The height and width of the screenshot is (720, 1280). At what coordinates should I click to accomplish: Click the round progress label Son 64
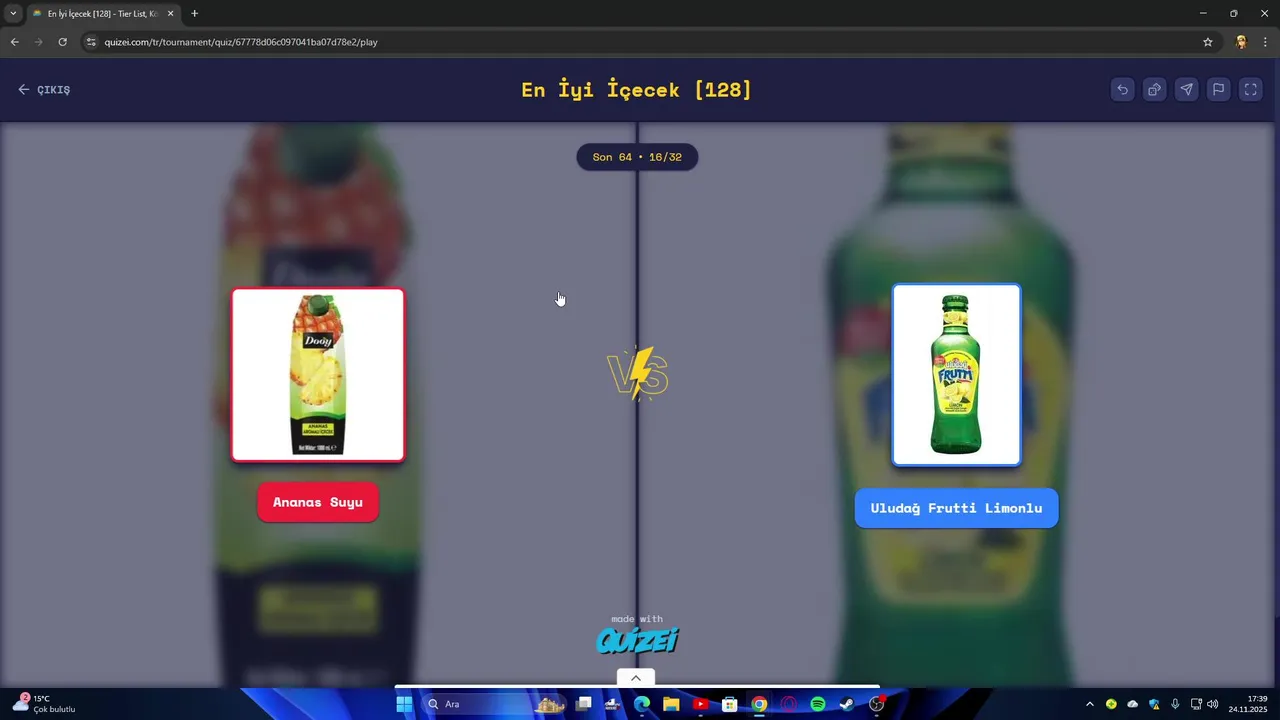click(637, 157)
